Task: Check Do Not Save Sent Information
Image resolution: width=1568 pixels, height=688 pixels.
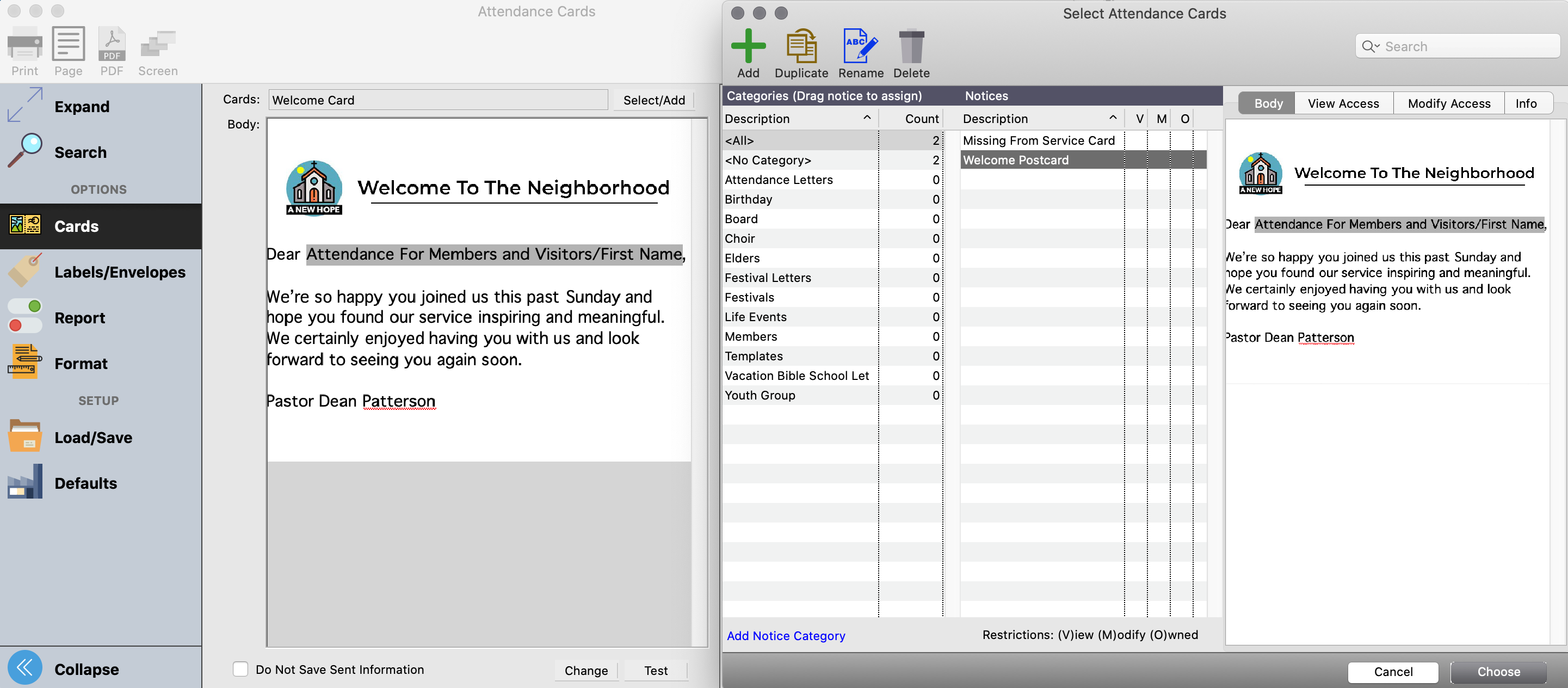Action: (x=240, y=669)
